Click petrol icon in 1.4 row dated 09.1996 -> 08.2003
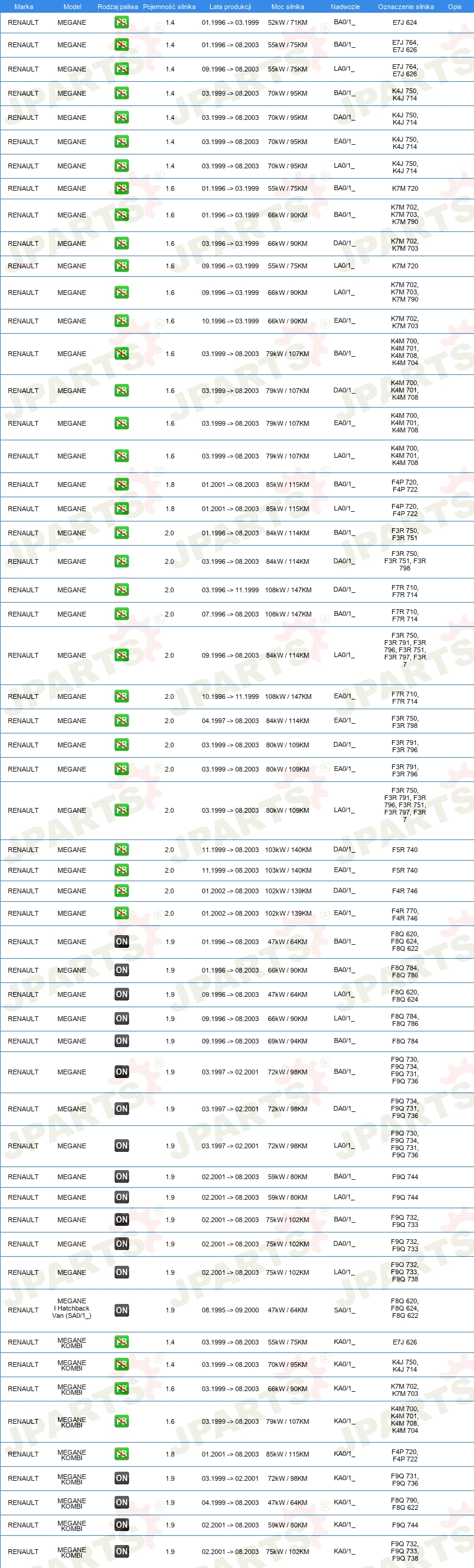The image size is (474, 1568). point(121,70)
